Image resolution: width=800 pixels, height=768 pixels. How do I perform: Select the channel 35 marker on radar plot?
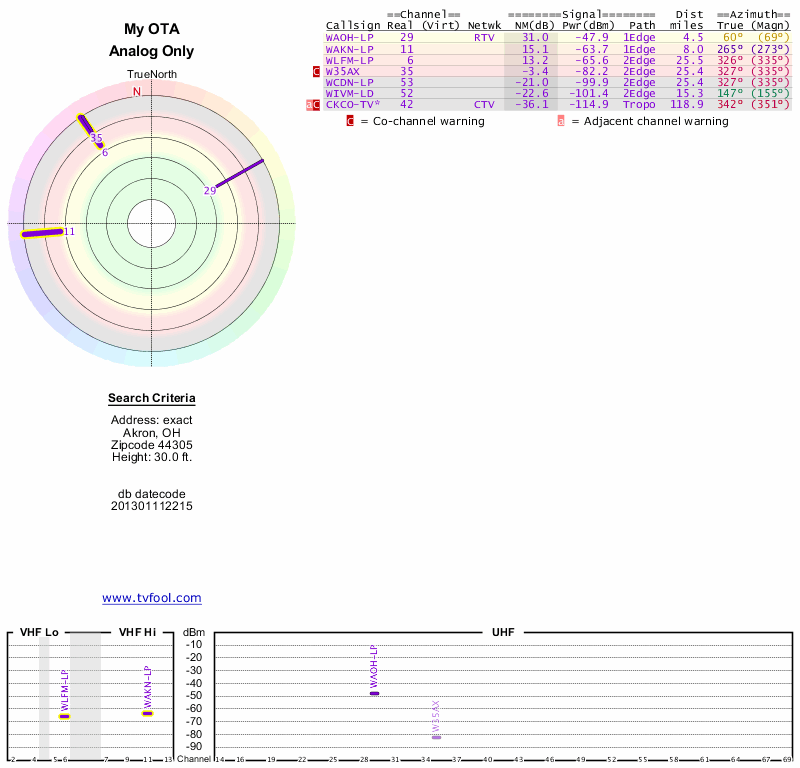coord(96,139)
